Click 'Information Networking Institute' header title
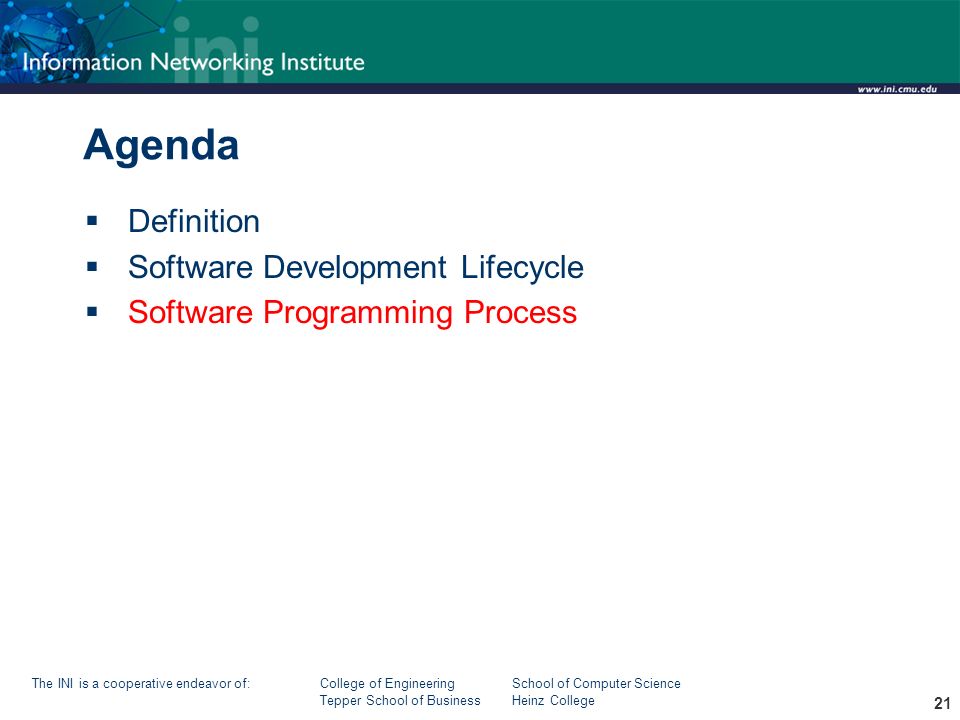Screen dimensions: 960x720 193,62
